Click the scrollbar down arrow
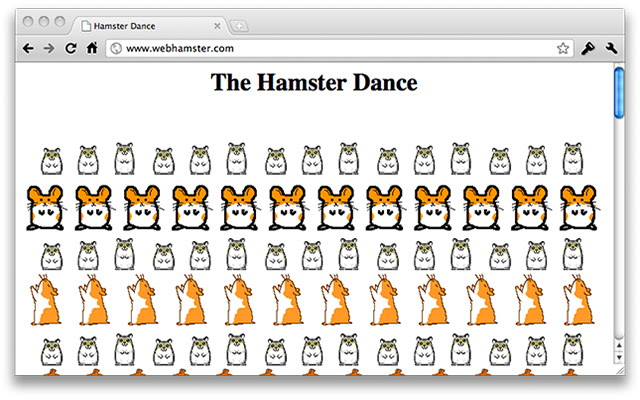640x400 pixels. click(619, 357)
